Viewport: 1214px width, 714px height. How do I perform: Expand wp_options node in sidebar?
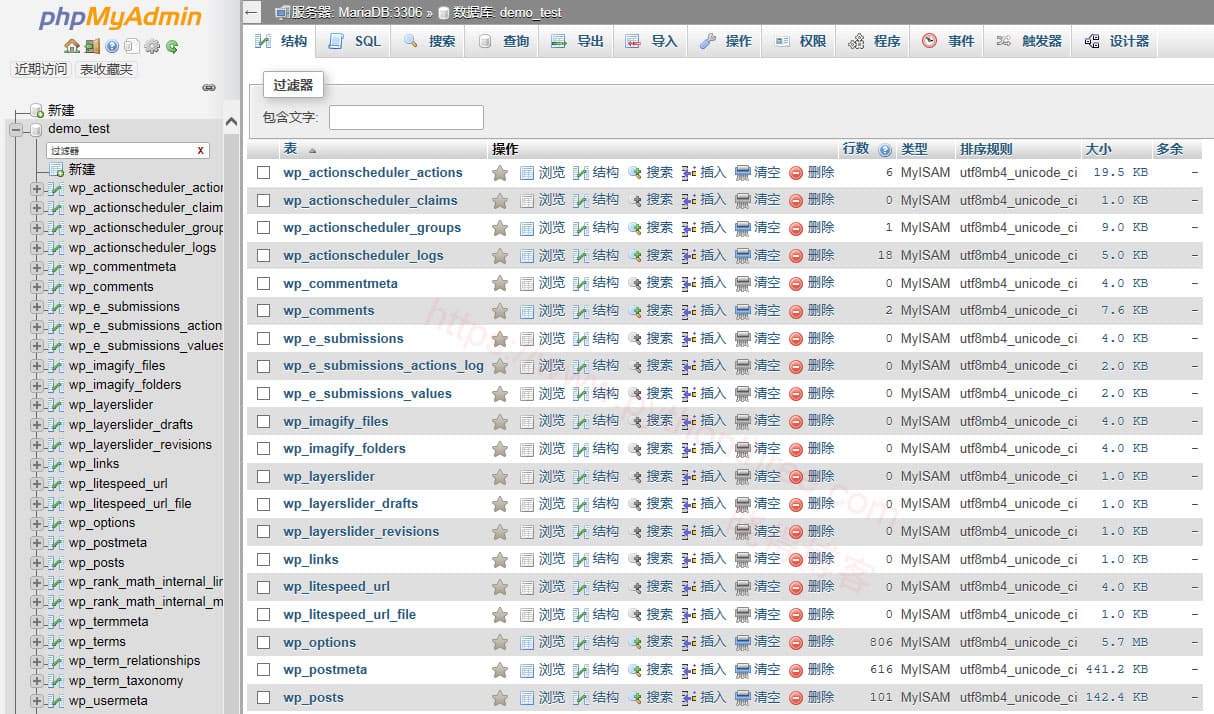coord(36,523)
